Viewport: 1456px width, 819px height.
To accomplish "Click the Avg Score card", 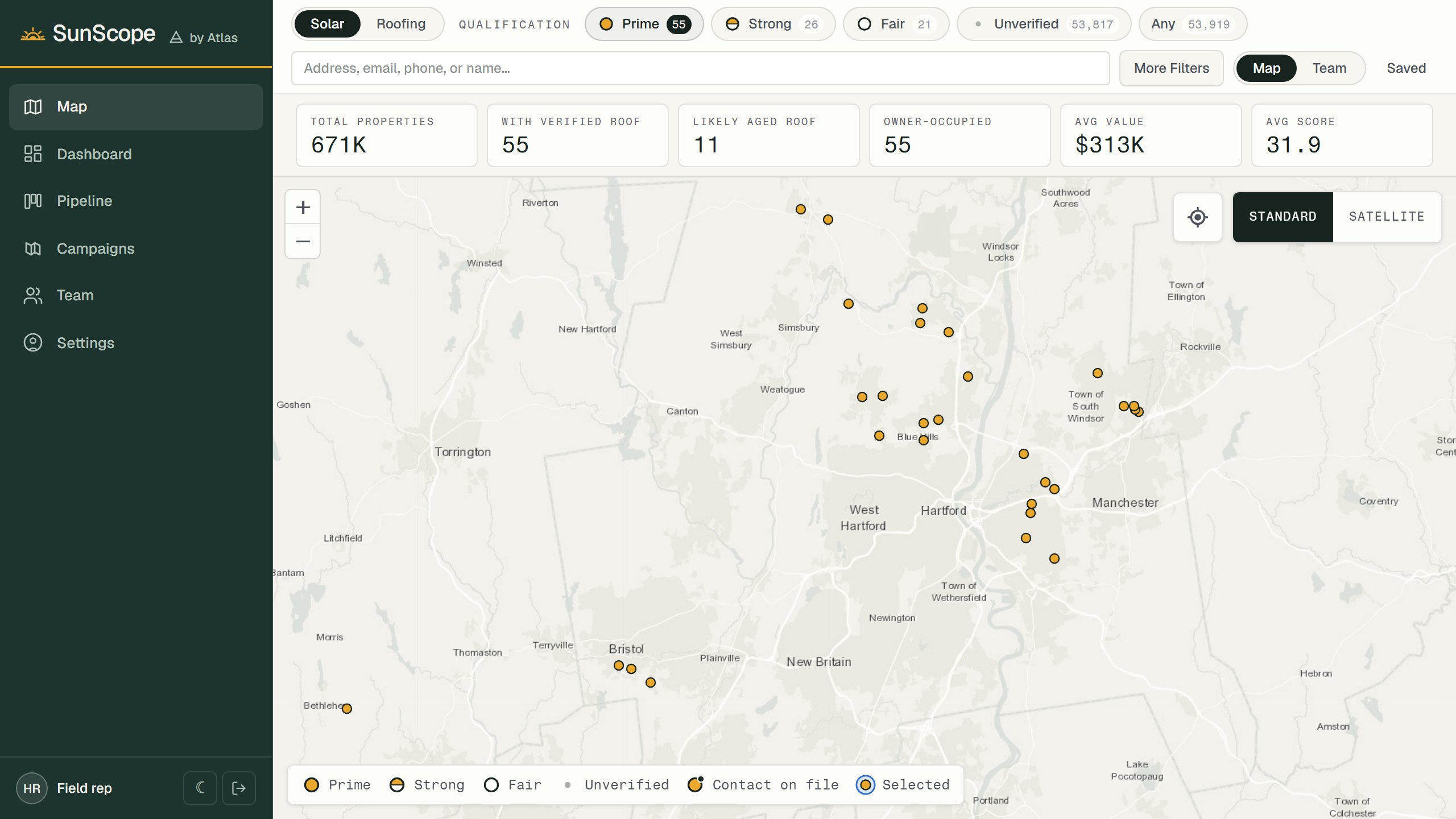I will [x=1342, y=135].
